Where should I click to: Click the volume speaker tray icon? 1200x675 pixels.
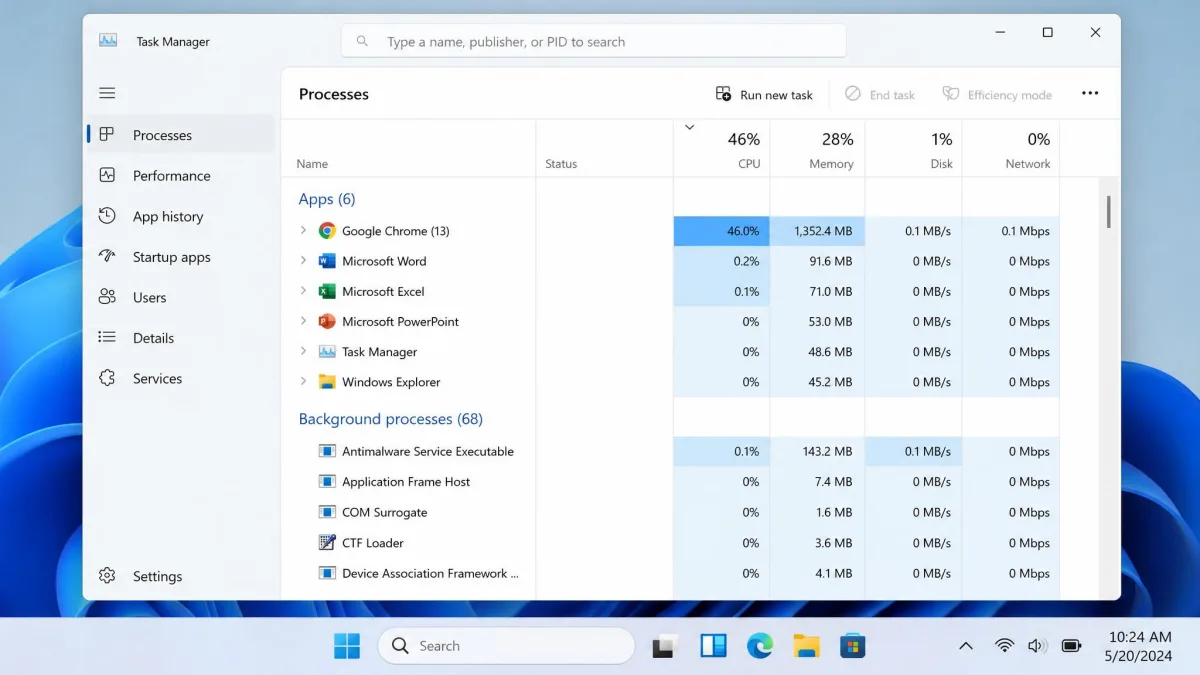[1037, 646]
